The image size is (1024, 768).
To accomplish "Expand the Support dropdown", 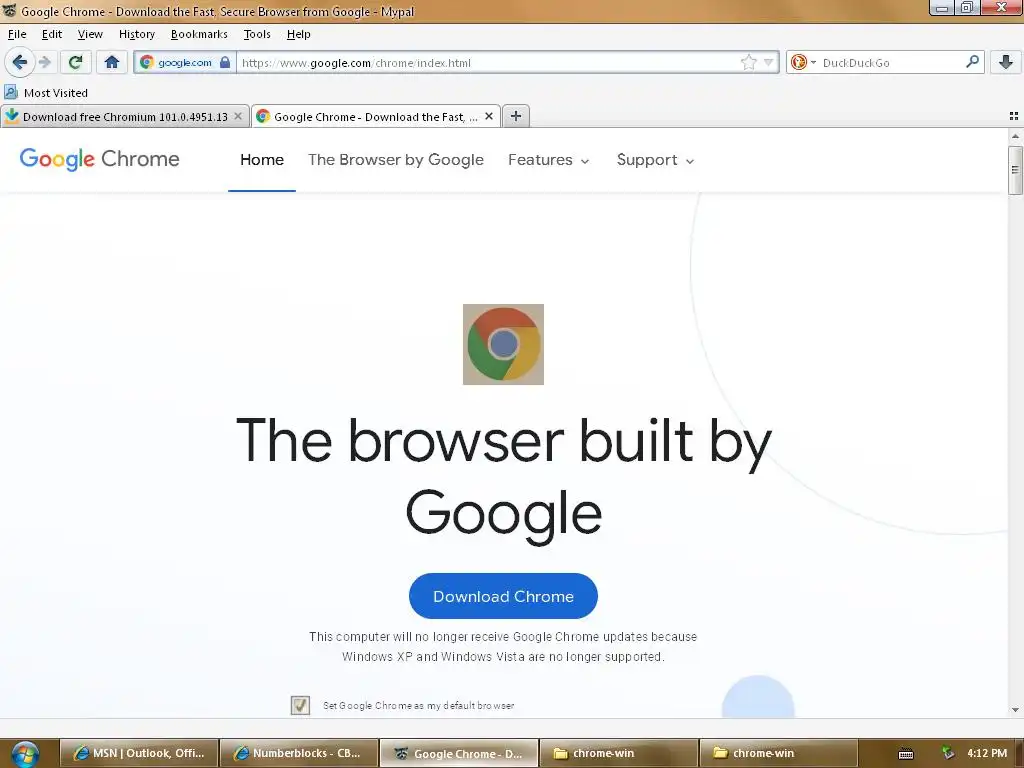I will (655, 160).
